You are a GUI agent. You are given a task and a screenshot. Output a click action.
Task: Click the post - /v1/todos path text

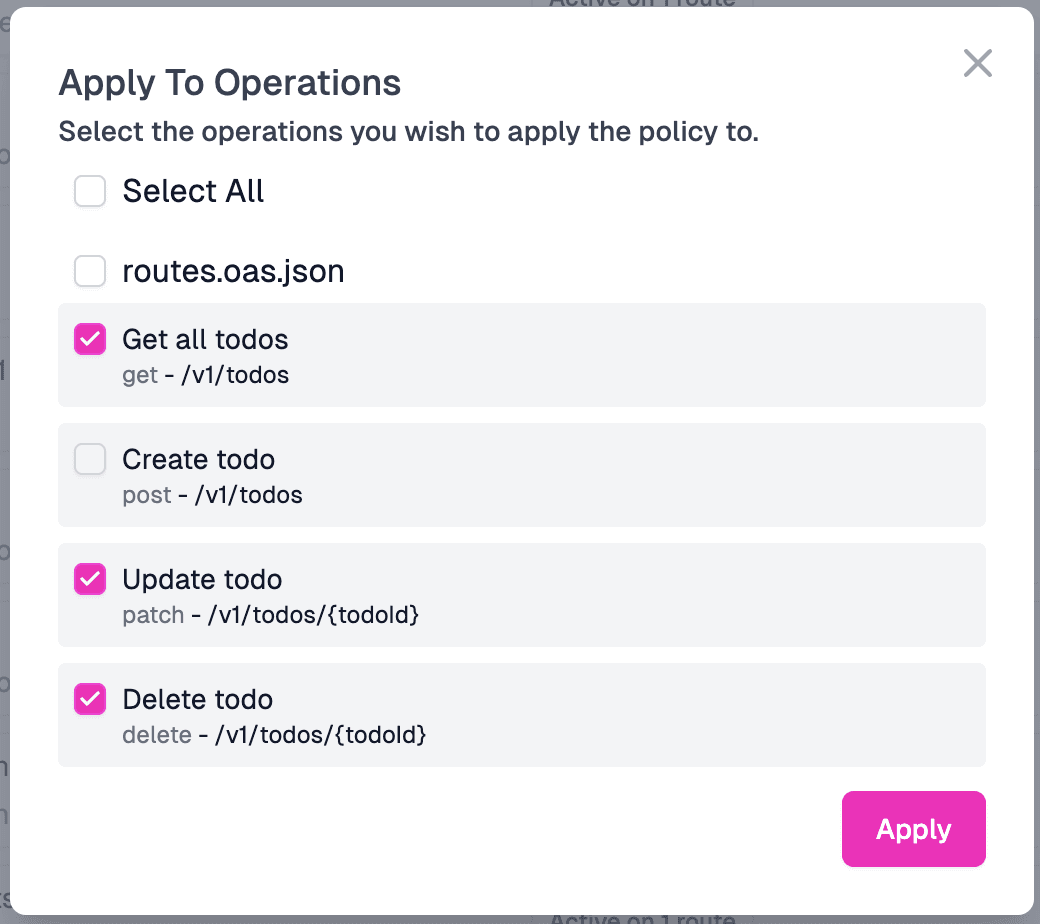(x=210, y=495)
